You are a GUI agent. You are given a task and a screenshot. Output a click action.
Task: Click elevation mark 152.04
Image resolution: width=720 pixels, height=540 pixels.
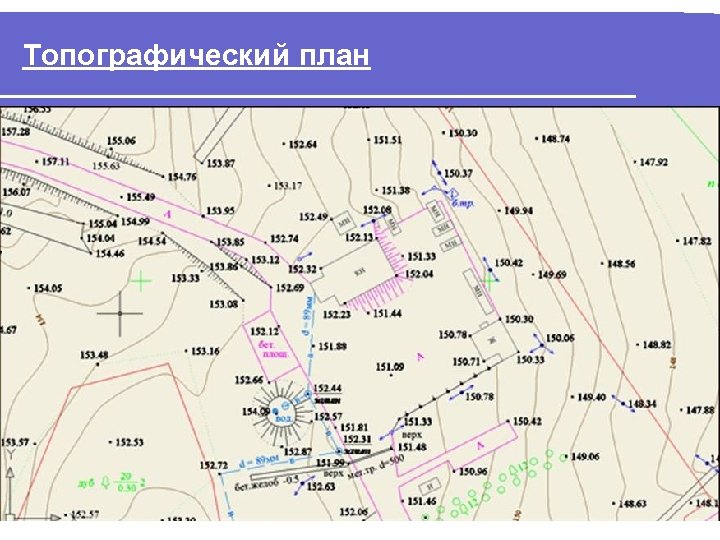tap(419, 274)
